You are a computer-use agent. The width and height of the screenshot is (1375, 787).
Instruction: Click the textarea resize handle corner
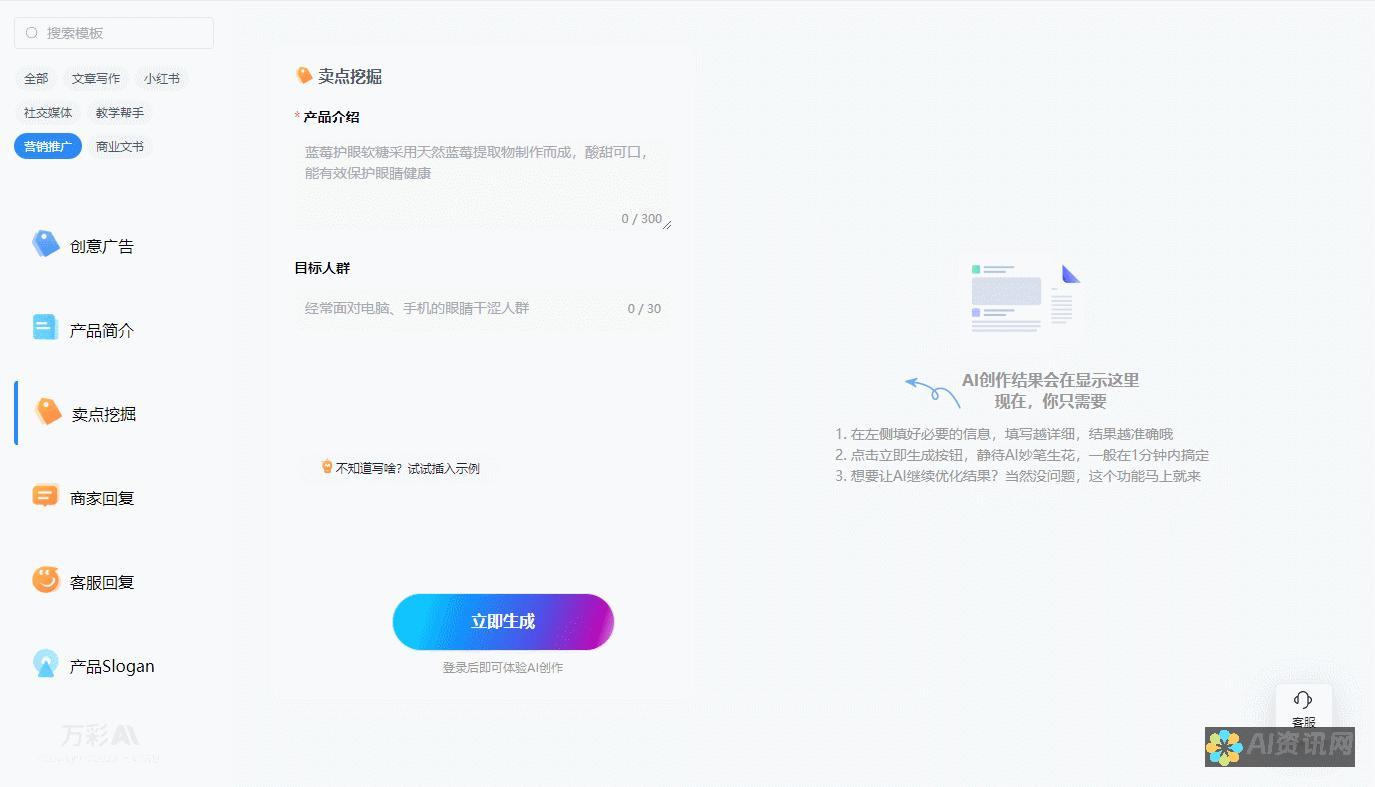[x=667, y=224]
